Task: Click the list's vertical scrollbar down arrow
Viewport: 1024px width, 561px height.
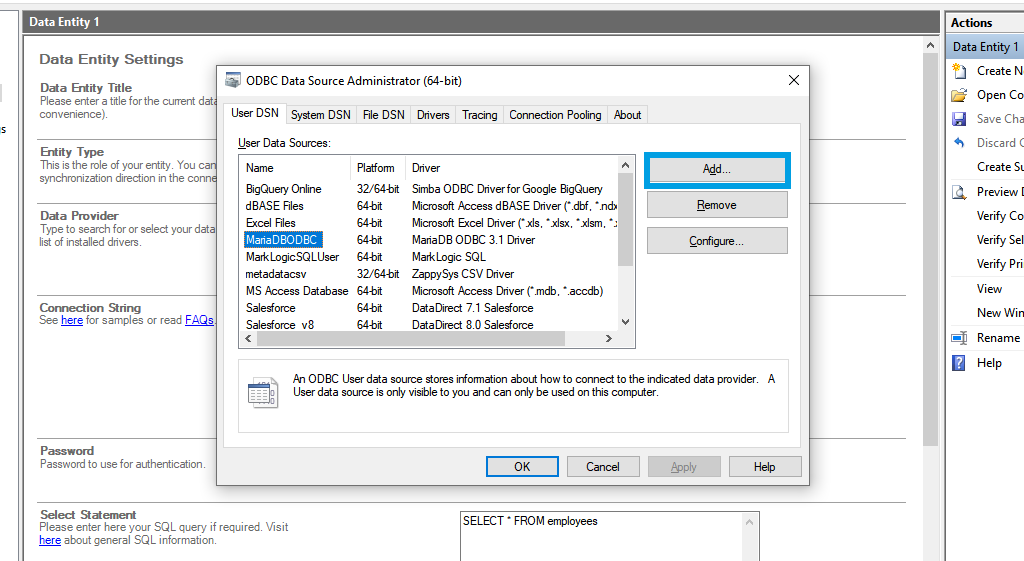Action: (x=626, y=322)
